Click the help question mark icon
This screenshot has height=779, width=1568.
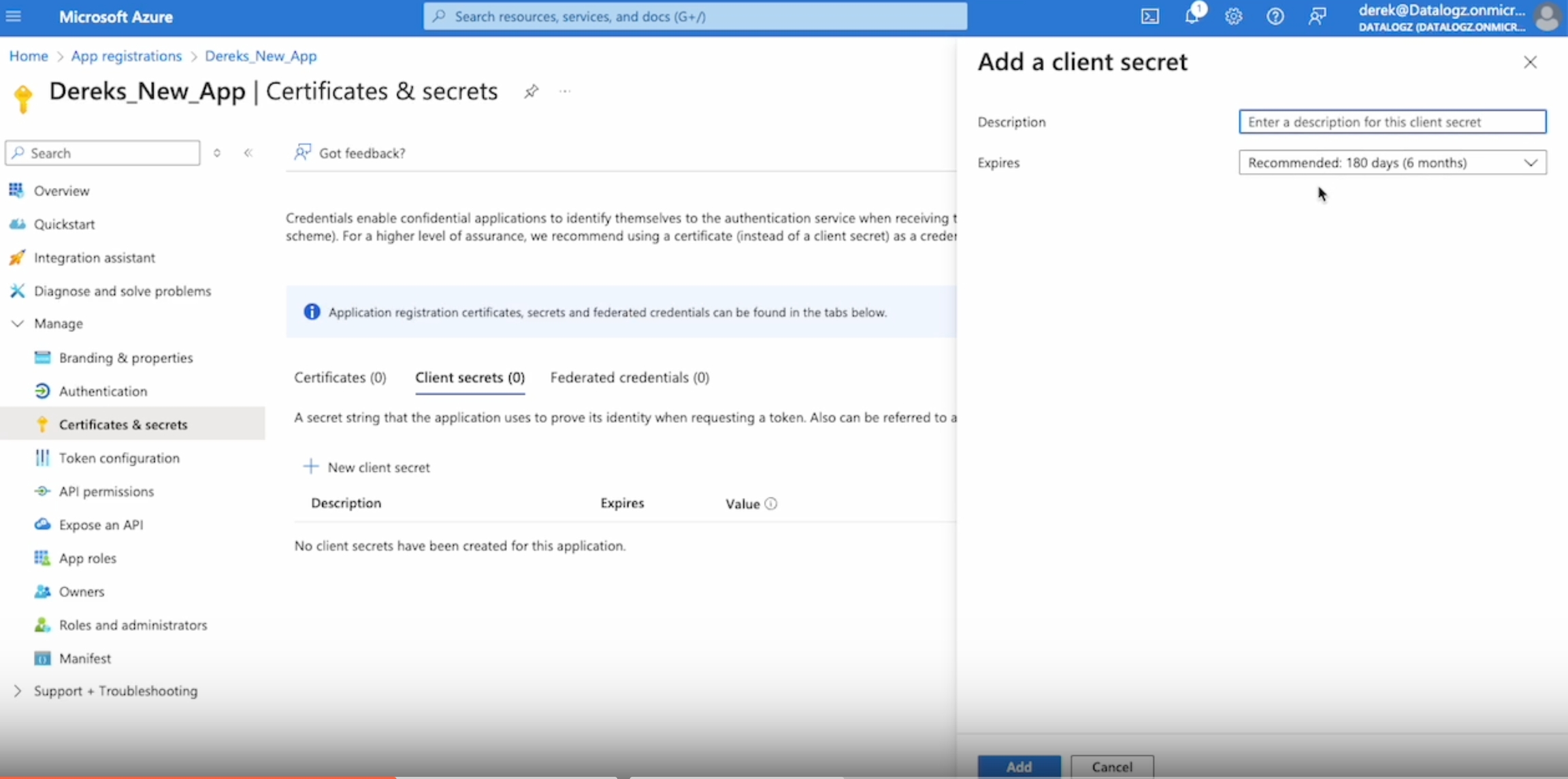1275,16
